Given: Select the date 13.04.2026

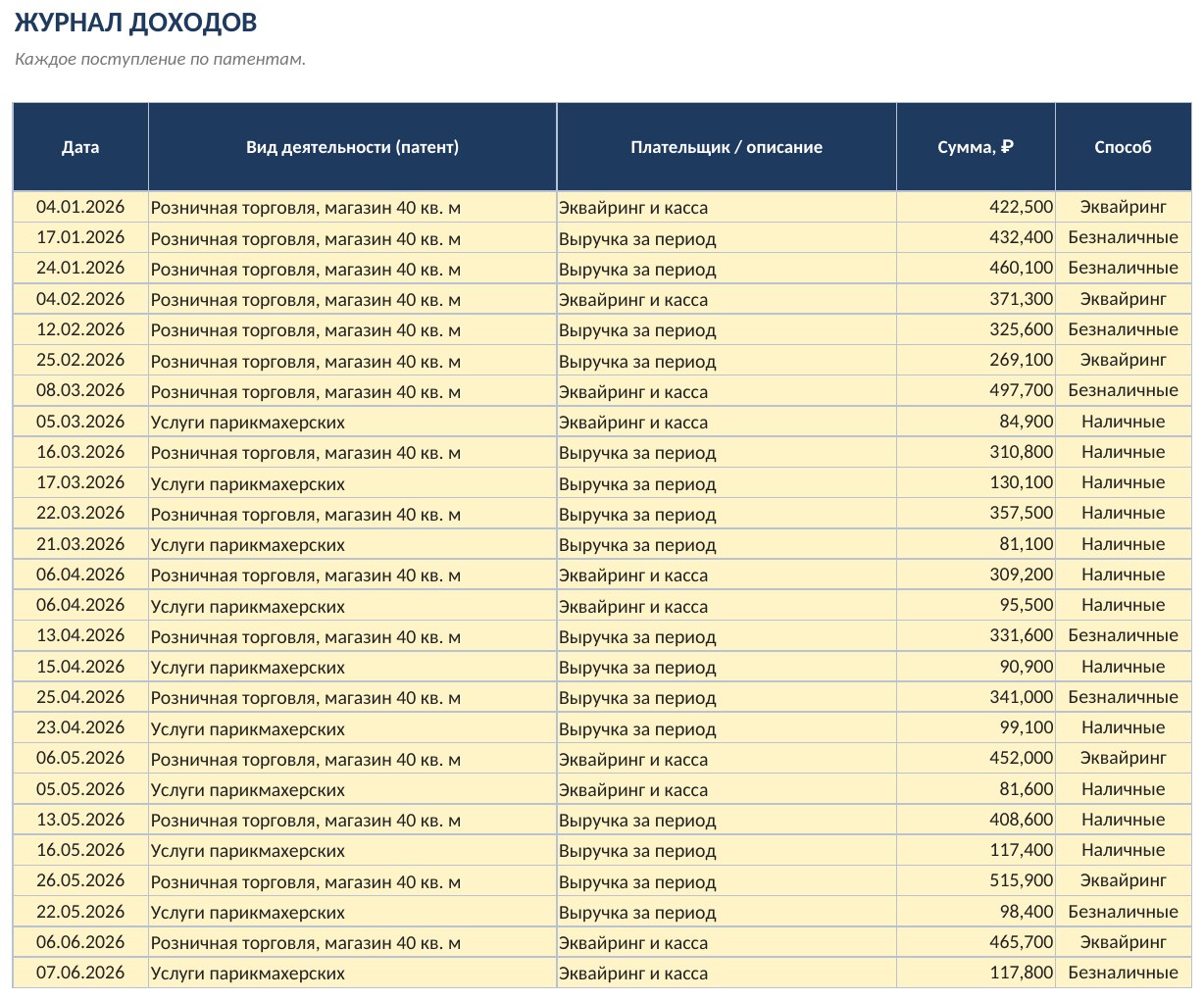Looking at the screenshot, I should coord(80,635).
